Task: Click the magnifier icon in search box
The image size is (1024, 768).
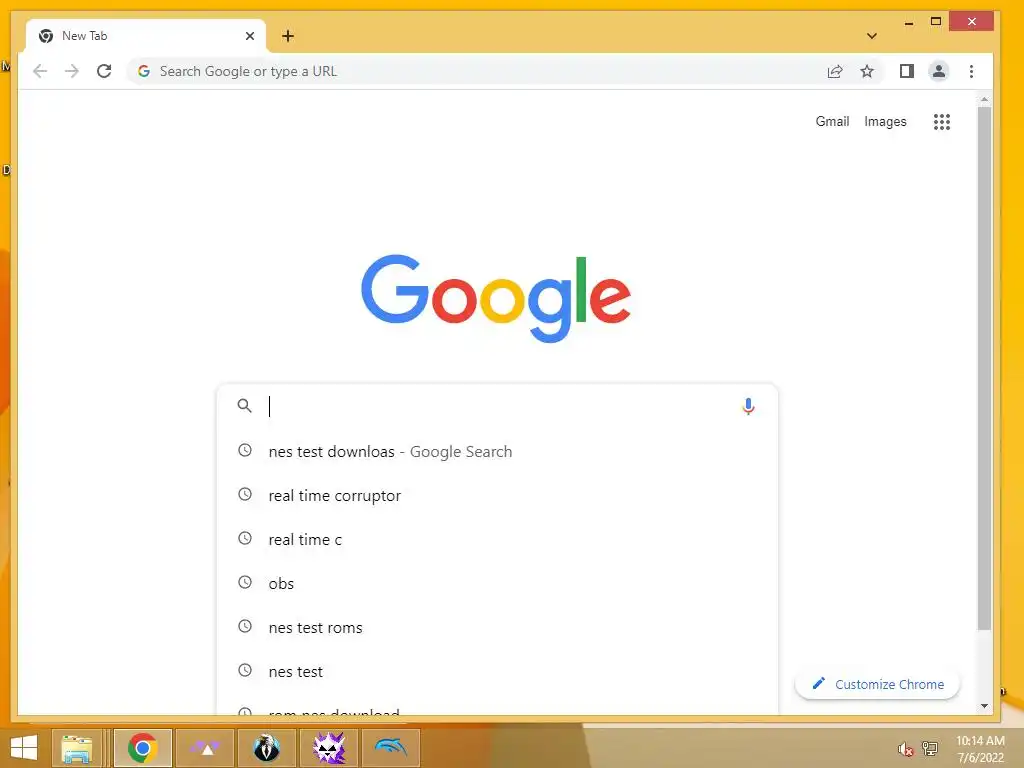Action: pos(244,406)
